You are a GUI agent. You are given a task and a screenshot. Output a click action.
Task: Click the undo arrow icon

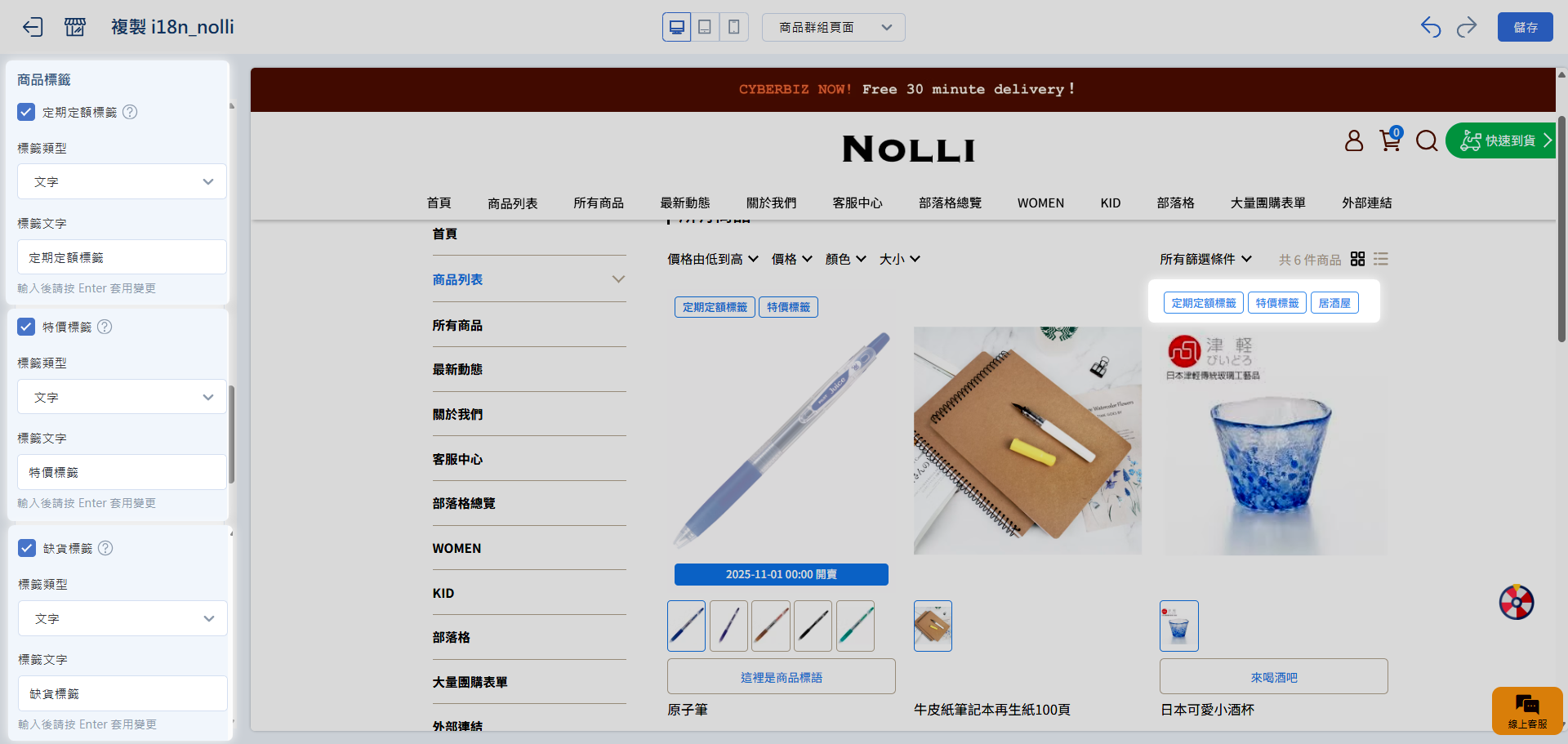[x=1430, y=27]
